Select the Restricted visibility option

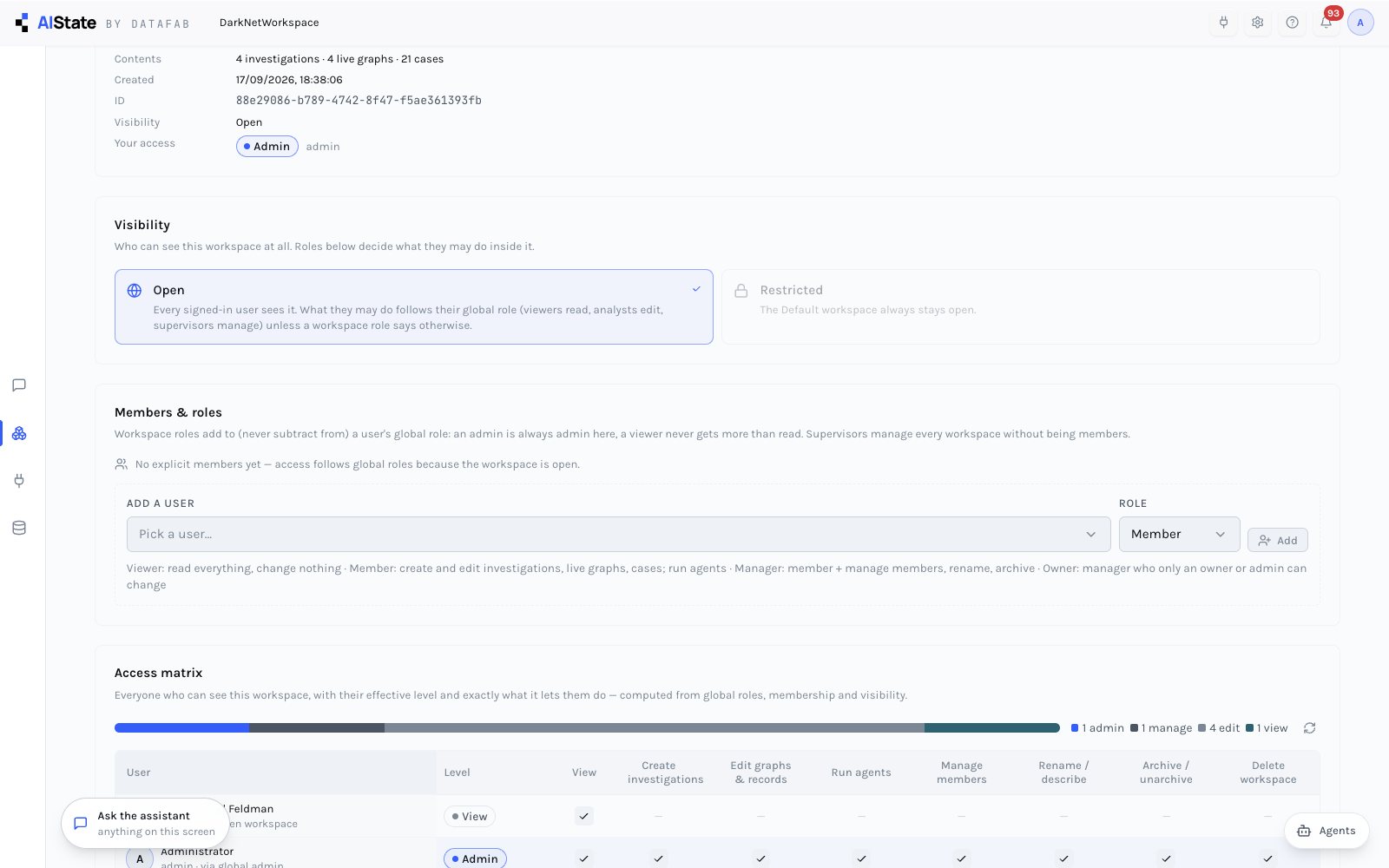[x=1021, y=306]
